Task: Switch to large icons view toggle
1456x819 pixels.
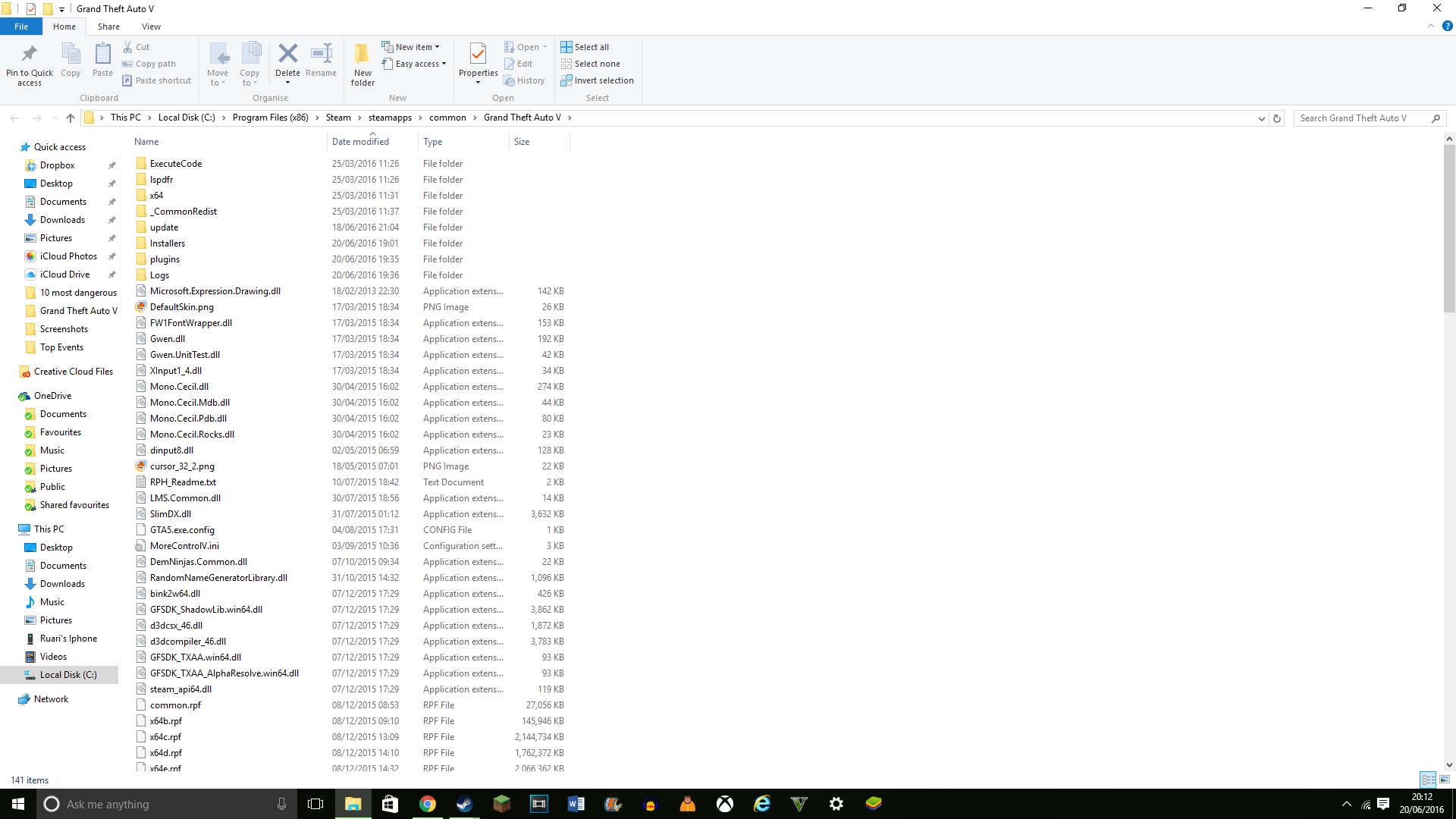Action: pos(1445,780)
